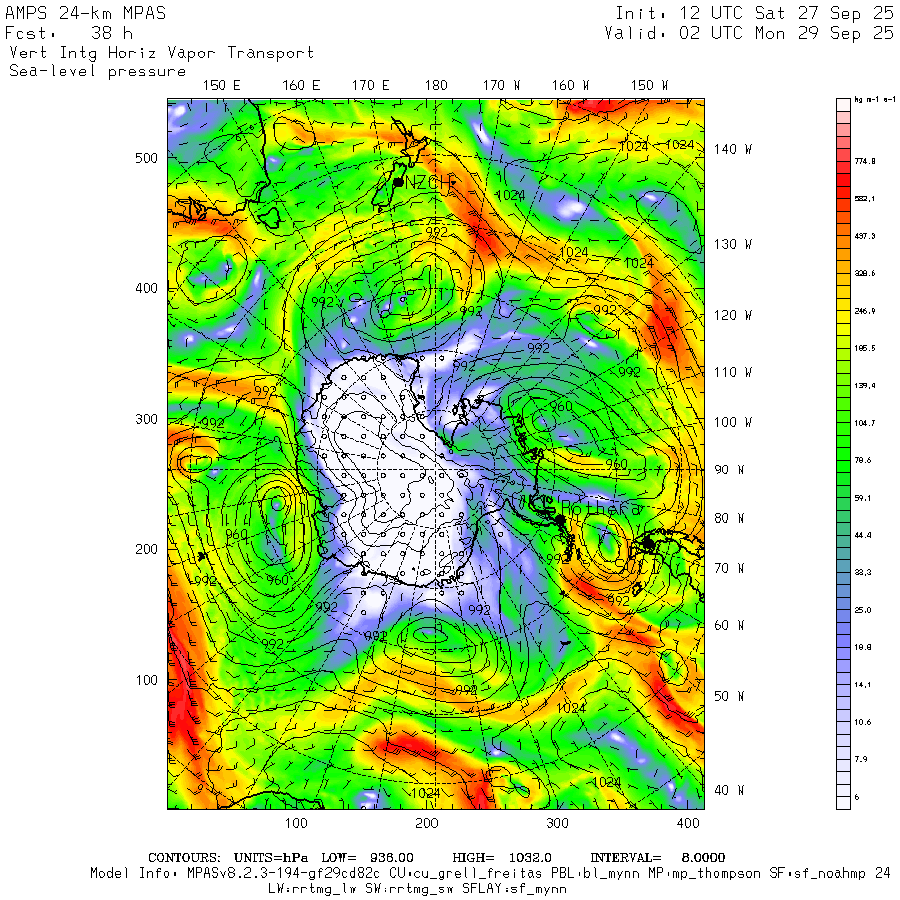Viewport: 900px width, 900px height.
Task: Click the '50 W' longitude label
Action: [x=729, y=696]
